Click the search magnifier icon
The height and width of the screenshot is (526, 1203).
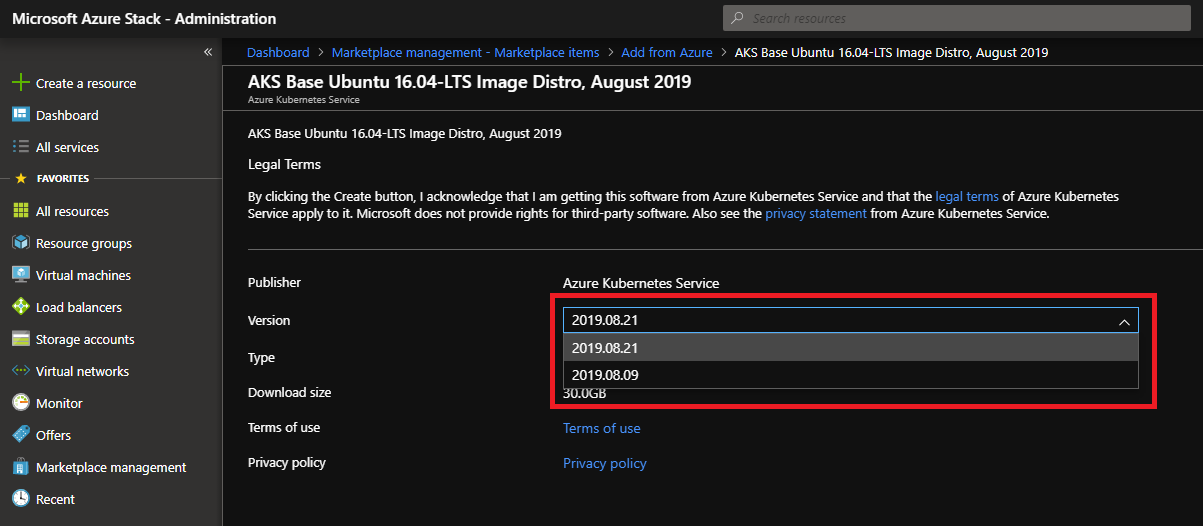point(738,18)
